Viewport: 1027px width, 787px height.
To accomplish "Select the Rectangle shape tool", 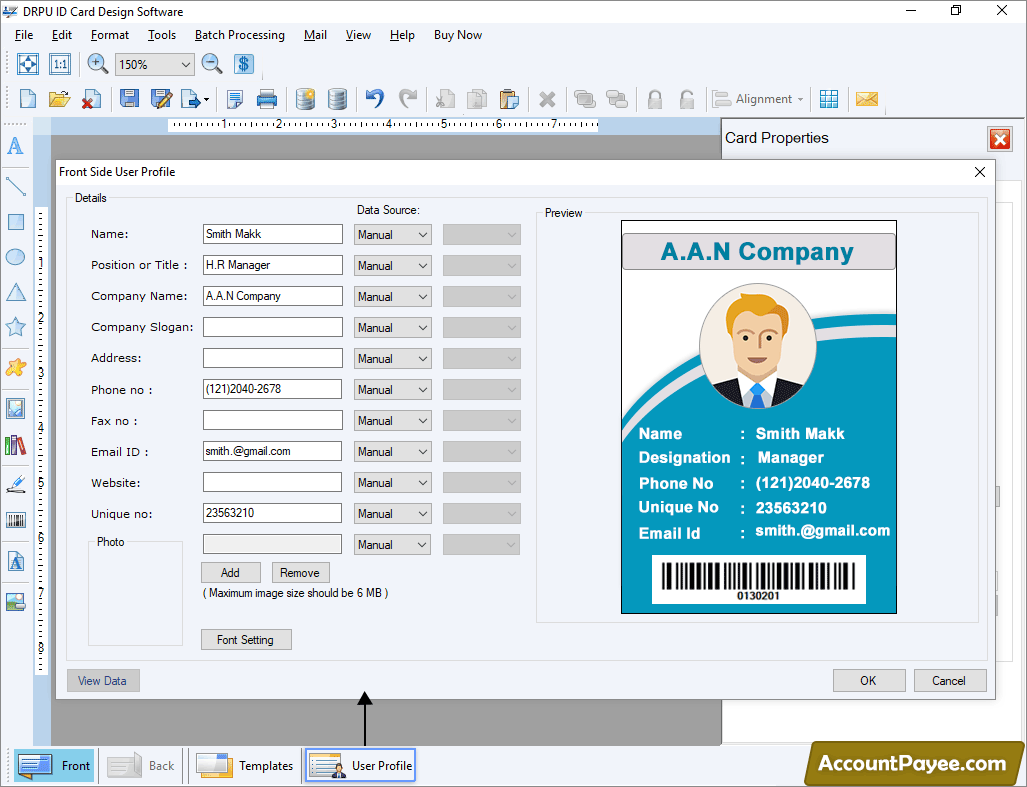I will tap(16, 222).
